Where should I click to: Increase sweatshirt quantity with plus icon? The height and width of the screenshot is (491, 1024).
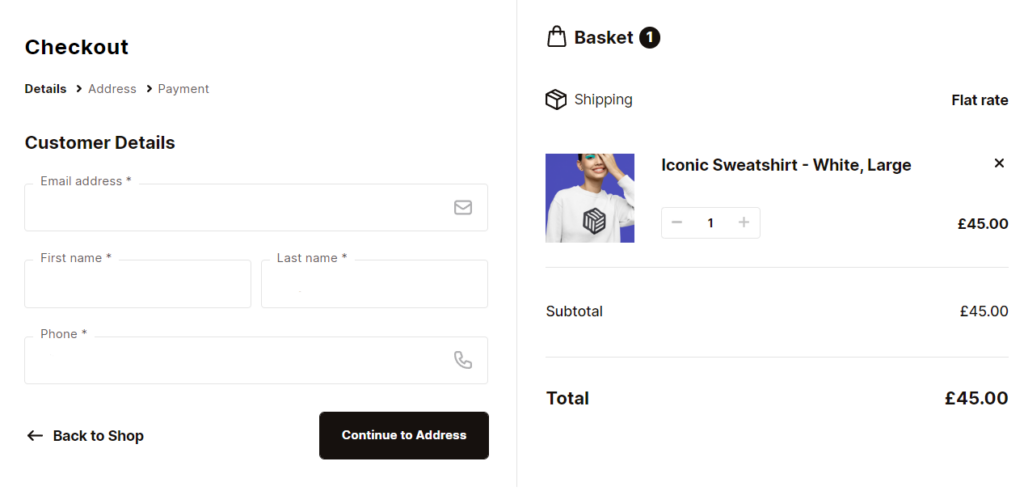[x=744, y=222]
